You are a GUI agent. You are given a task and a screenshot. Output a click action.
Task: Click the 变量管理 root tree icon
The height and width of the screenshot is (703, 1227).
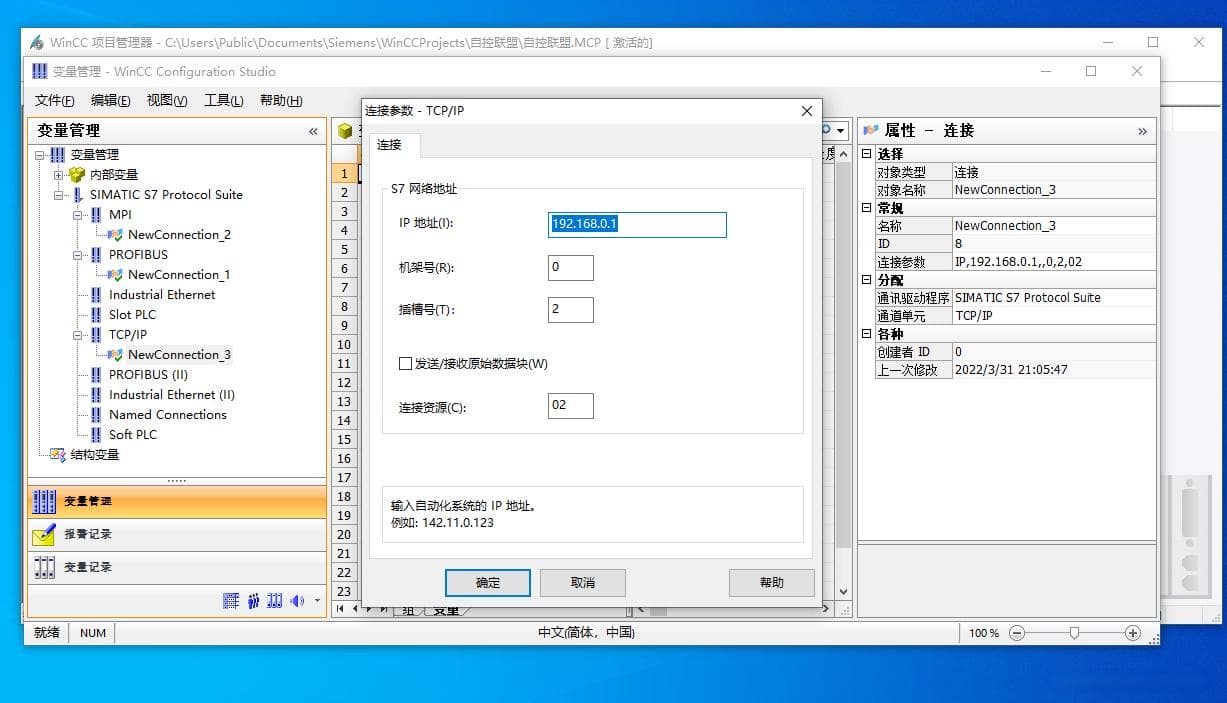58,154
